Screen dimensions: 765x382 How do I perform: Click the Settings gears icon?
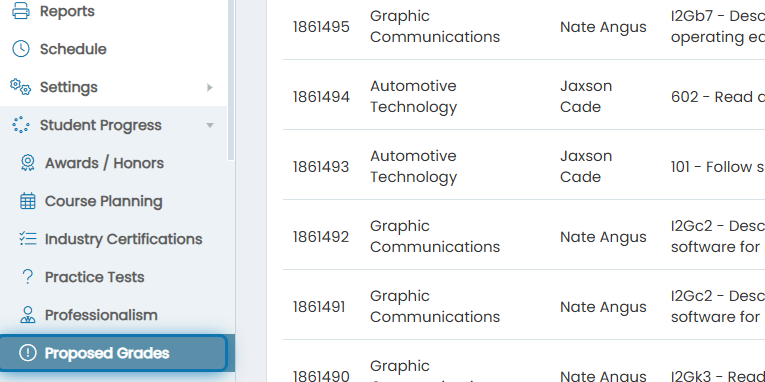click(20, 87)
